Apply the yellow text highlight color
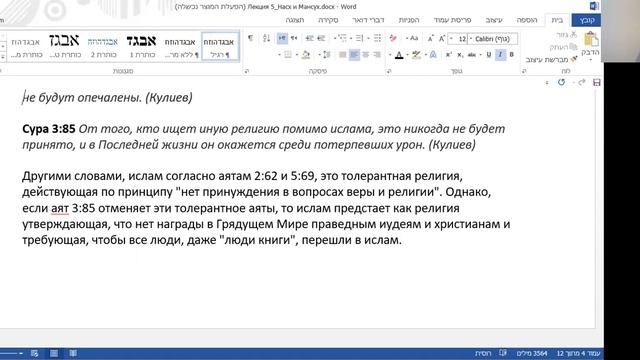Image resolution: width=640 pixels, height=360 pixels. (416, 55)
